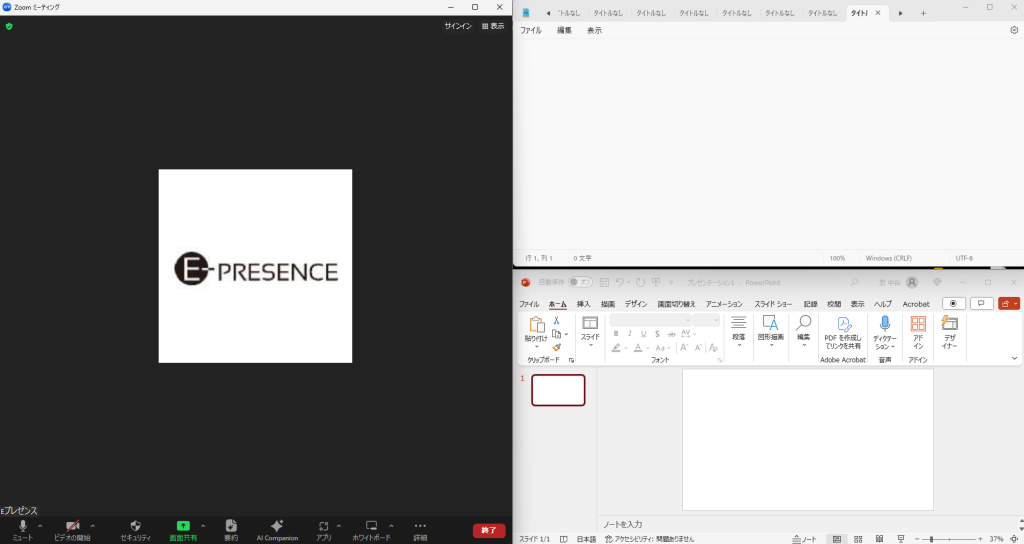Open Designer (デザイナー) in PowerPoint
Image resolution: width=1024 pixels, height=544 pixels.
tap(950, 333)
